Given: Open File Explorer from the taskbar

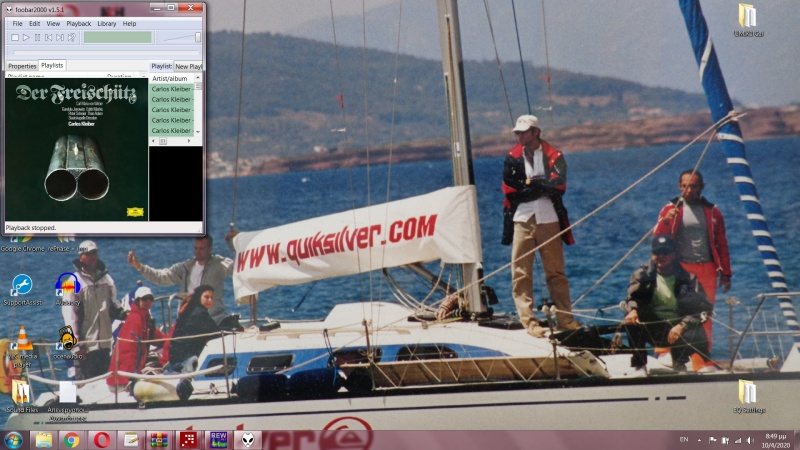Looking at the screenshot, I should 43,440.
